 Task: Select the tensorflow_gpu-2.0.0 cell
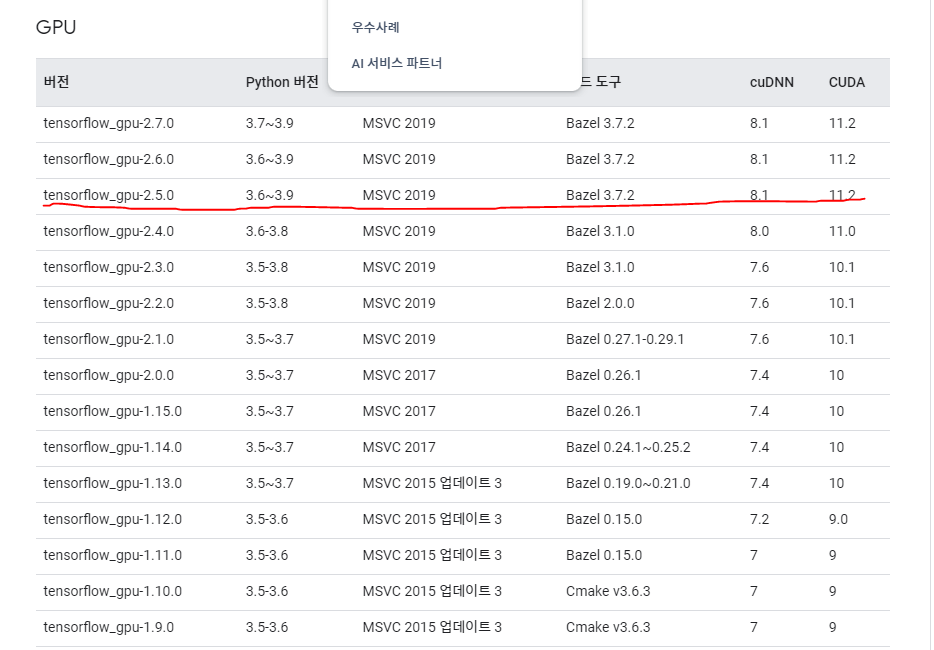tap(108, 375)
